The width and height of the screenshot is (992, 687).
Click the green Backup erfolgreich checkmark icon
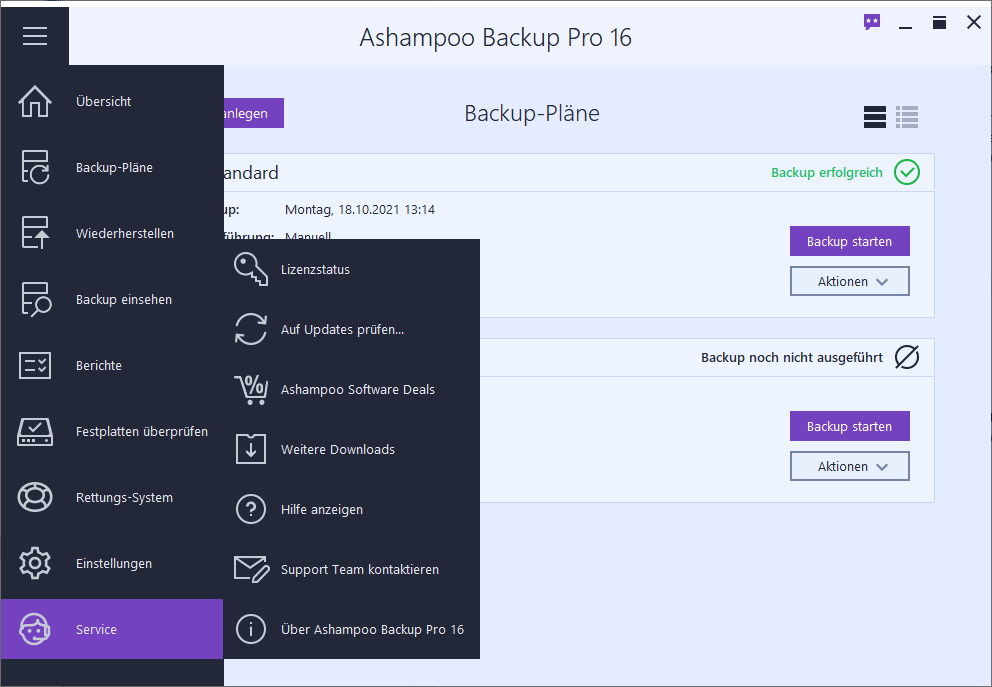click(907, 172)
